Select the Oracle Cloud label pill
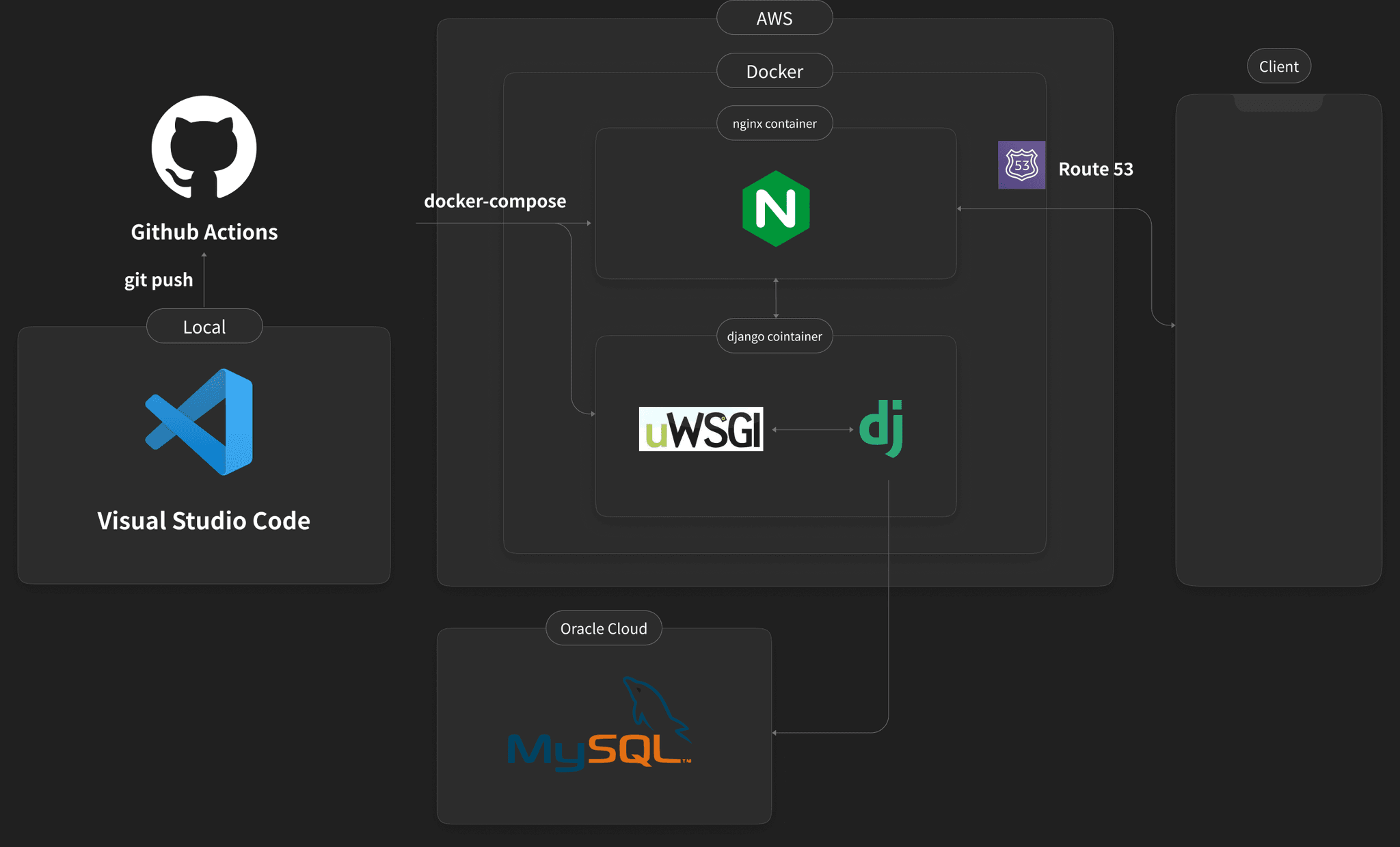 pos(604,628)
